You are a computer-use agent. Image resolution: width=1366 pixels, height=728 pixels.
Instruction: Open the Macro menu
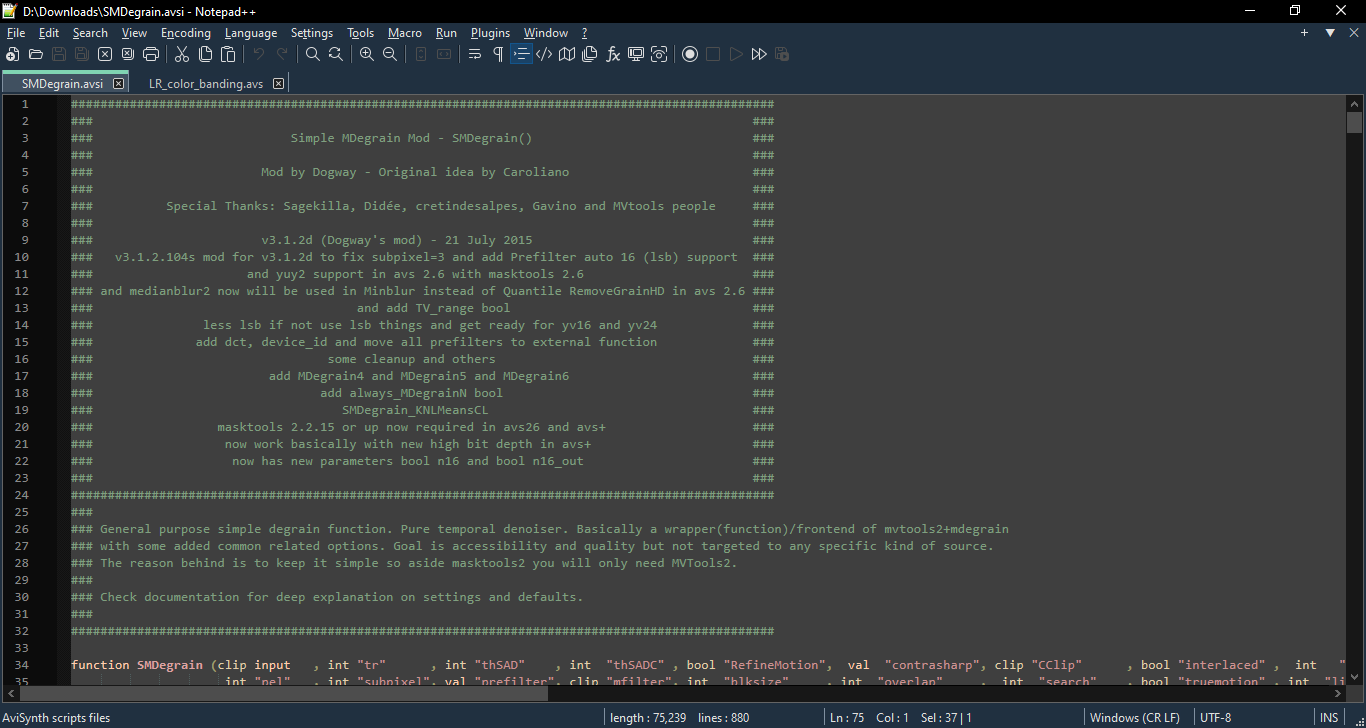click(405, 33)
